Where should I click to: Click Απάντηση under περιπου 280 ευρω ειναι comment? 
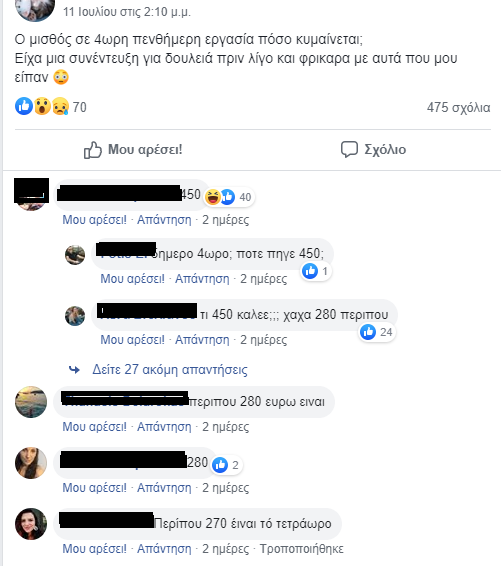(x=164, y=427)
